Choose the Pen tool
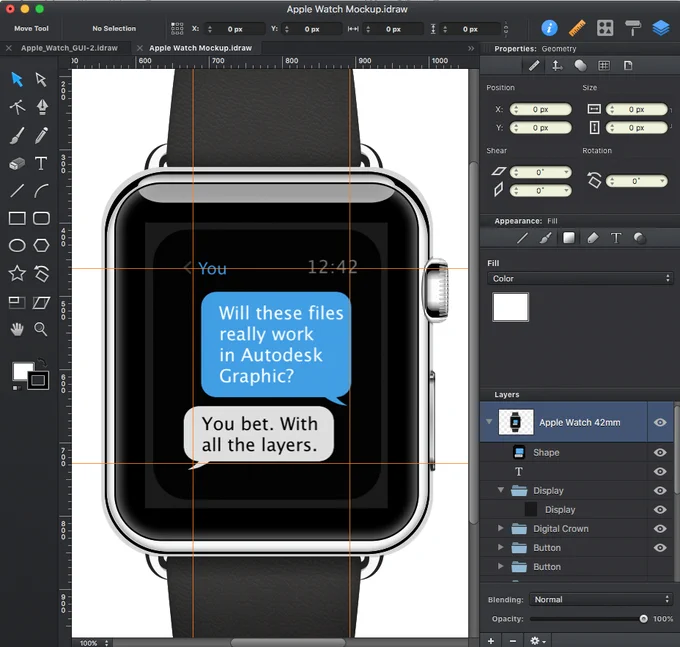Image resolution: width=680 pixels, height=647 pixels. pyautogui.click(x=42, y=107)
